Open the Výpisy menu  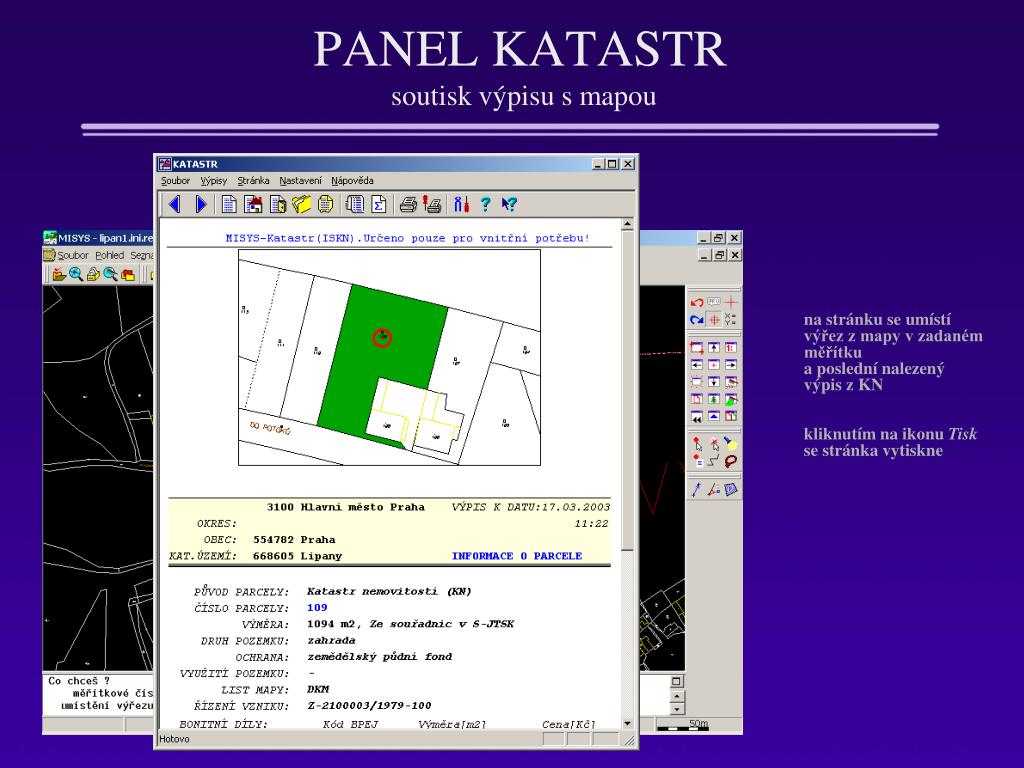[x=214, y=181]
